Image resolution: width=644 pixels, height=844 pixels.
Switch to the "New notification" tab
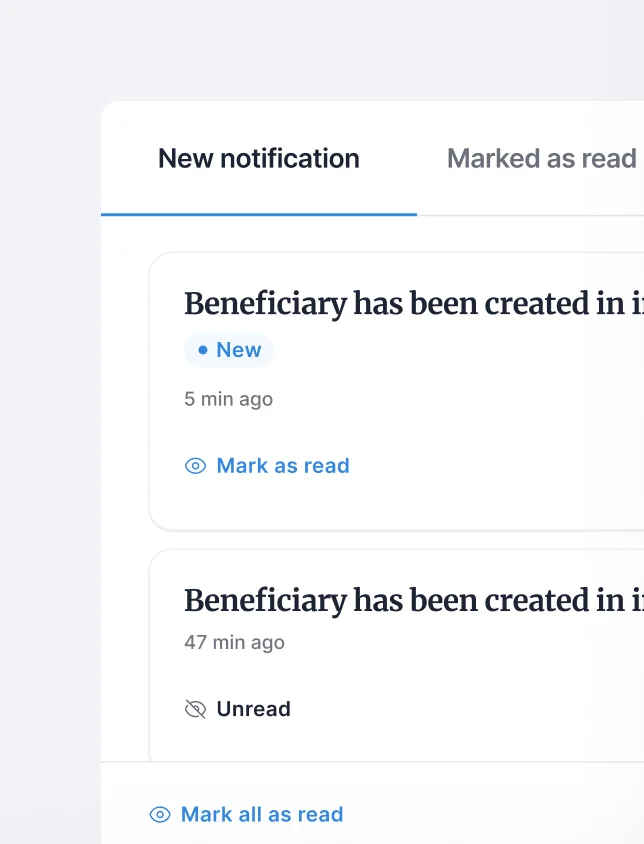(259, 159)
